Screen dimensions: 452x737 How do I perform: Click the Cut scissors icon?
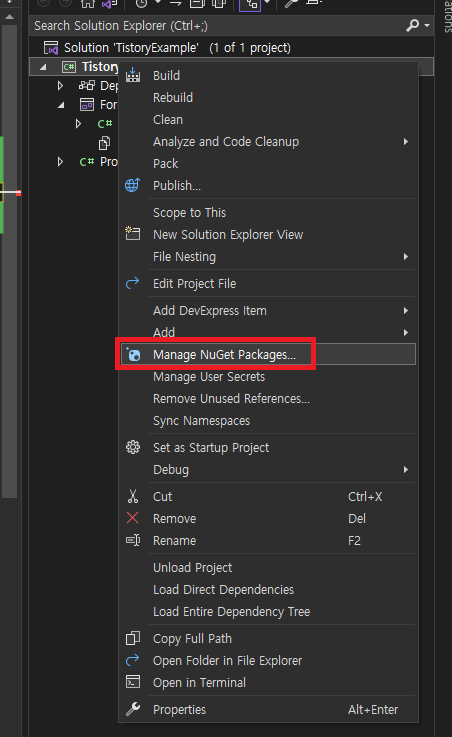click(x=133, y=496)
